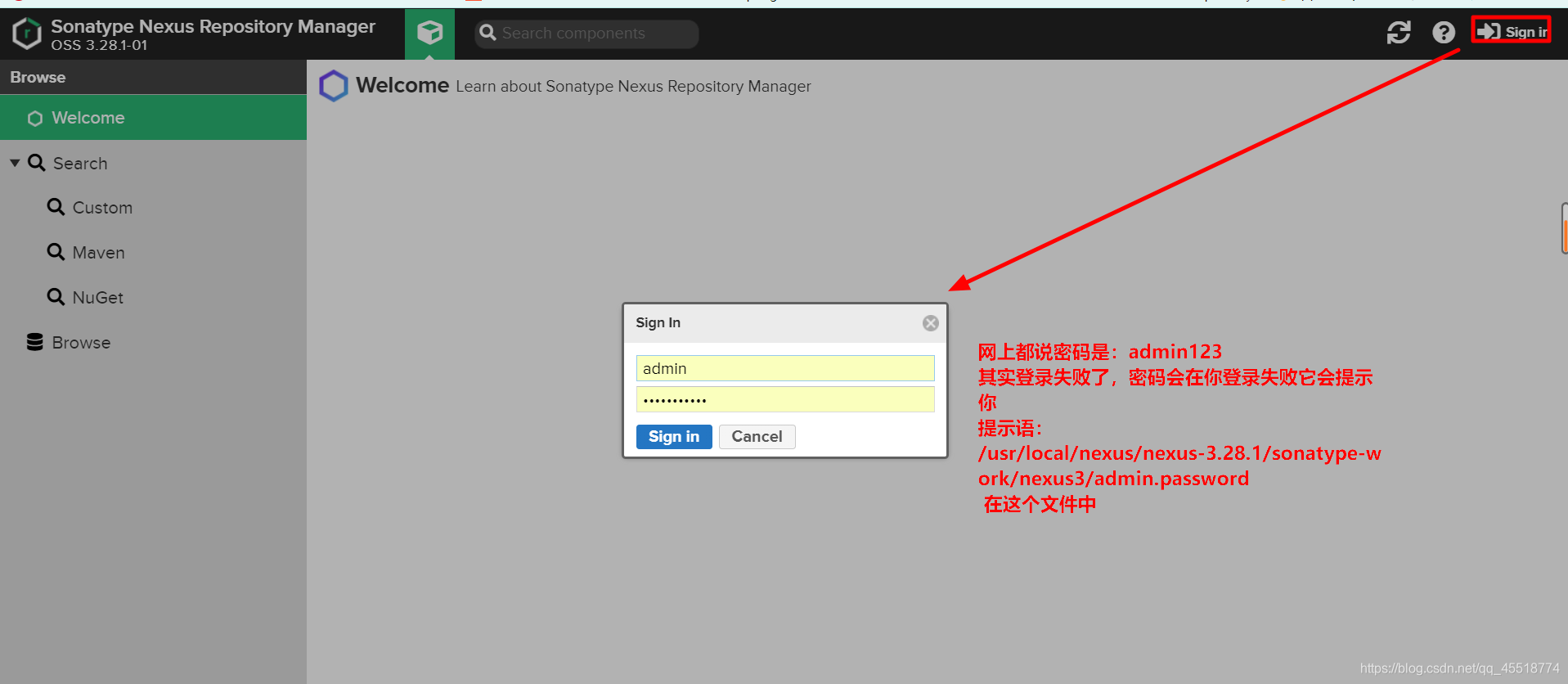
Task: Collapse the Search tree node arrow
Action: click(15, 163)
